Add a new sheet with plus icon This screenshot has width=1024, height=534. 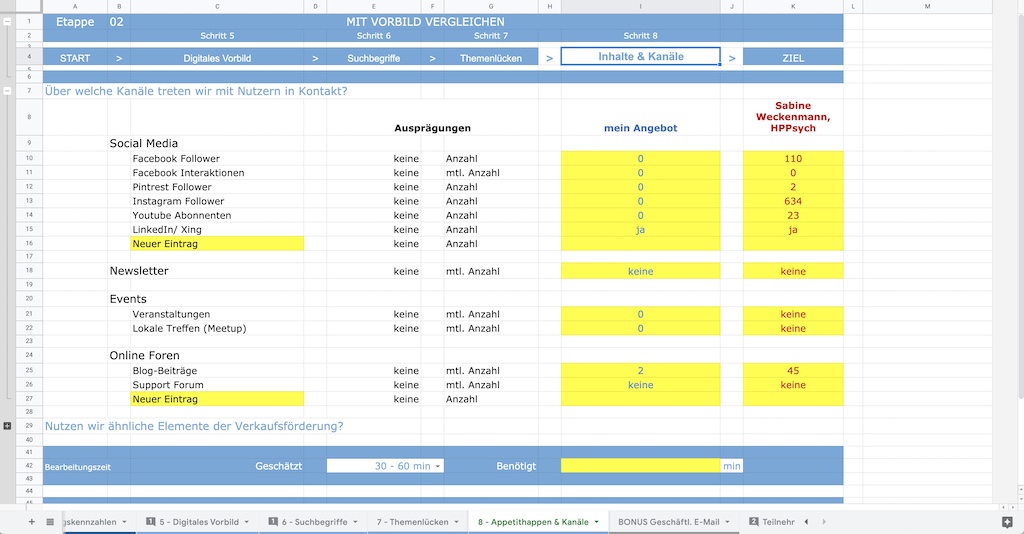click(x=31, y=522)
